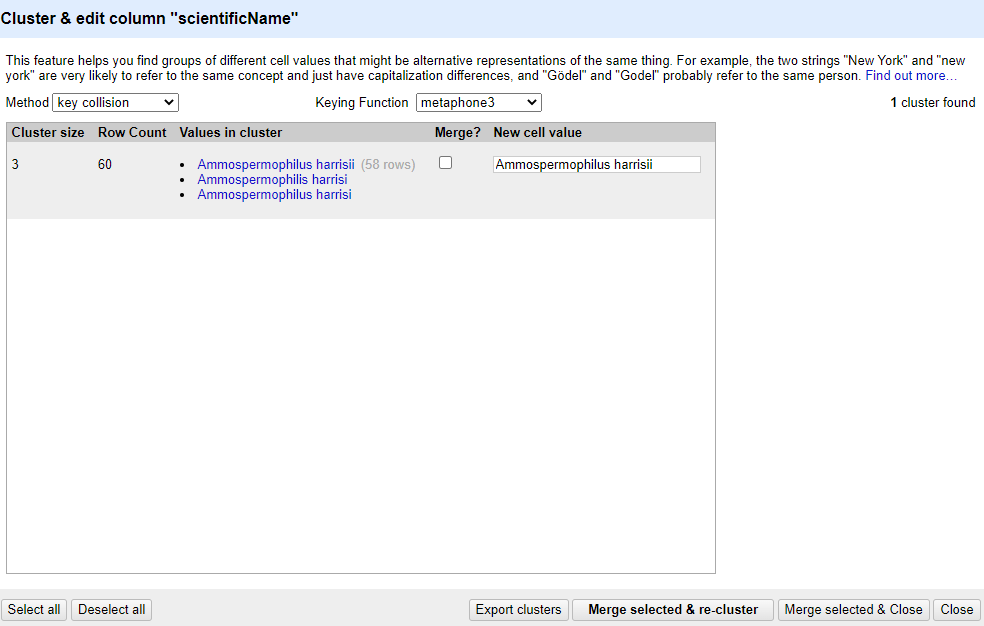Select the value Ammospermophilus harrisi
This screenshot has height=626, width=984.
click(273, 194)
